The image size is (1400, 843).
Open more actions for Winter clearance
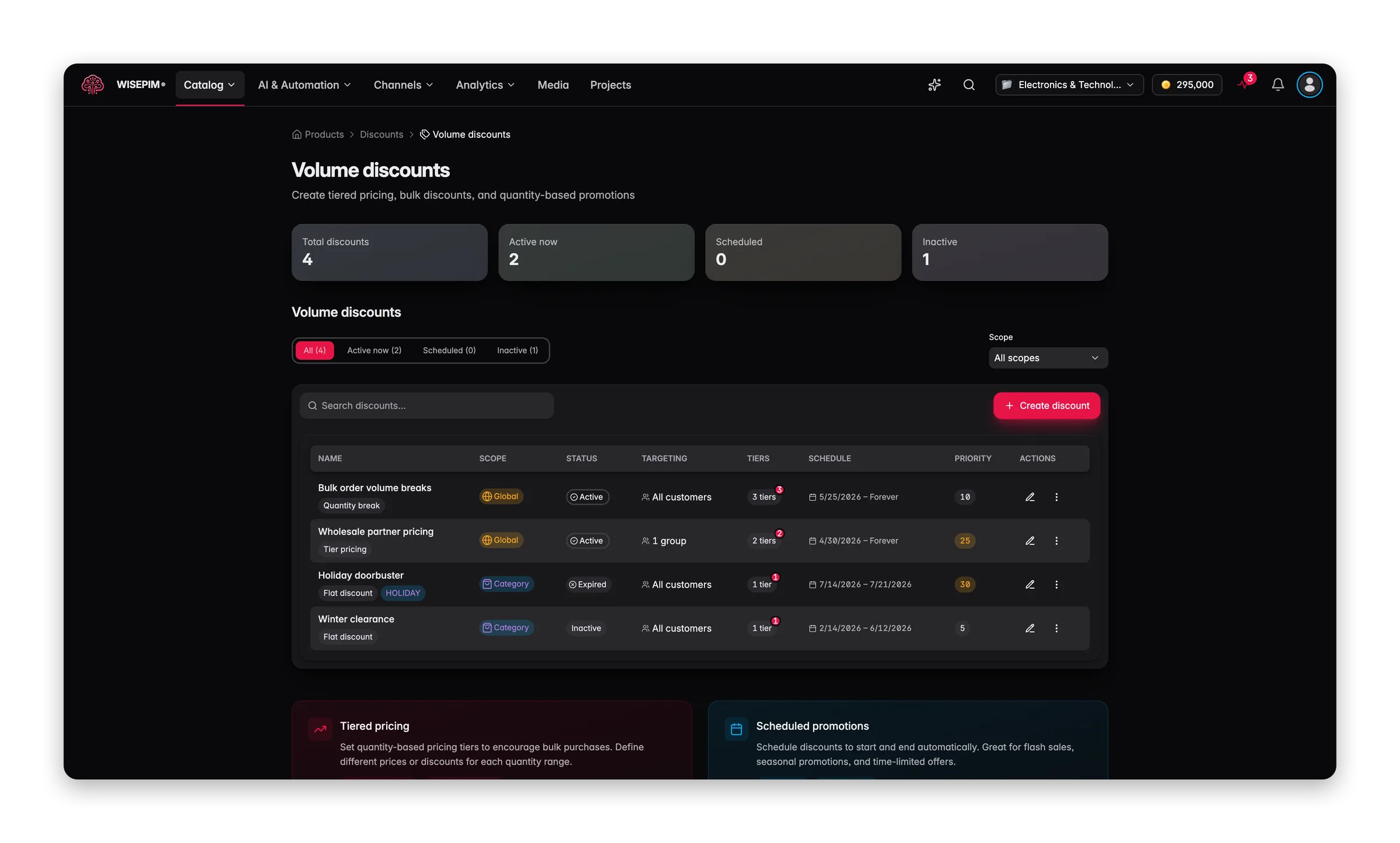[1056, 628]
